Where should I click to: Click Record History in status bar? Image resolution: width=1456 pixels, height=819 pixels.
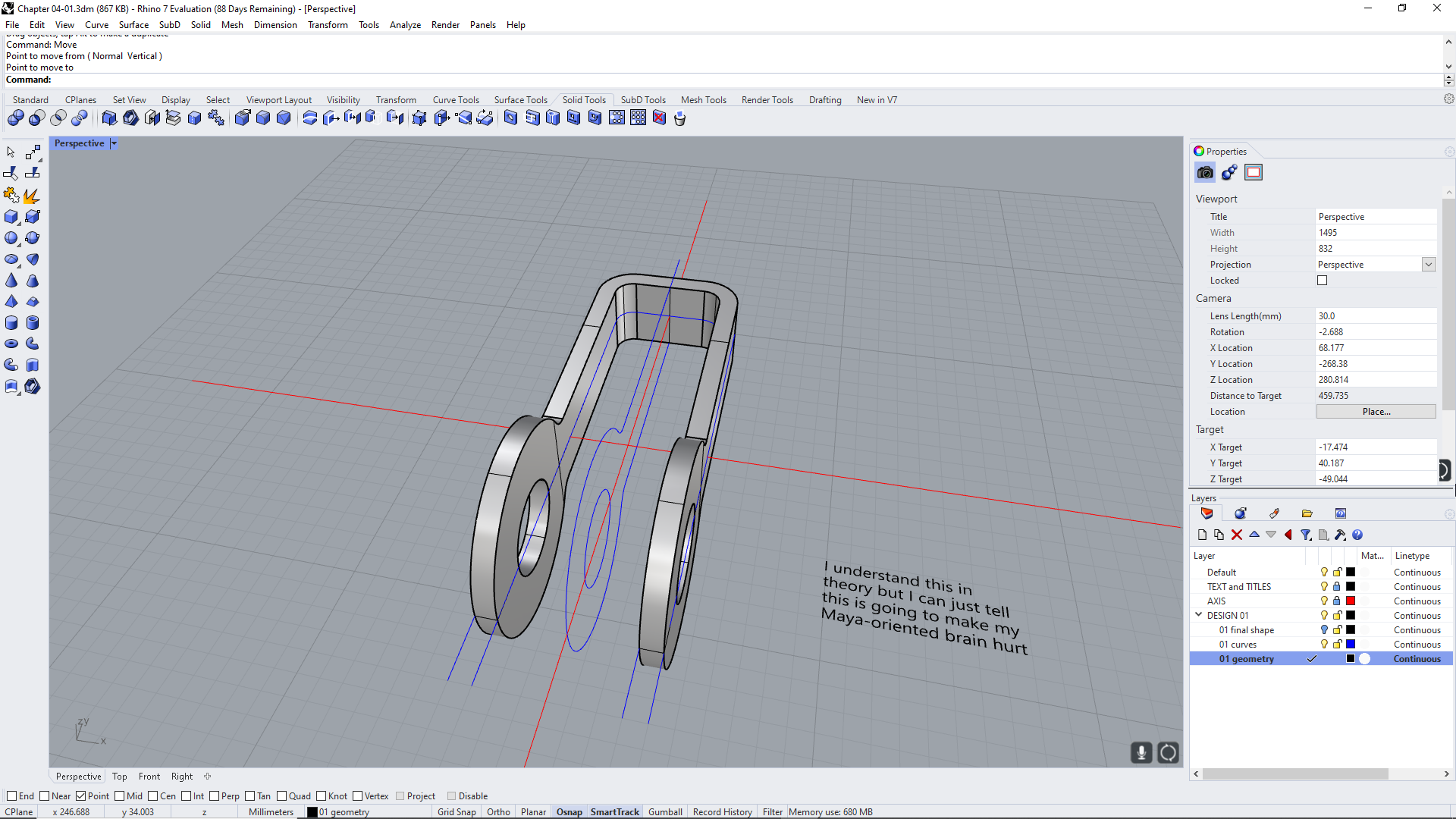point(722,812)
